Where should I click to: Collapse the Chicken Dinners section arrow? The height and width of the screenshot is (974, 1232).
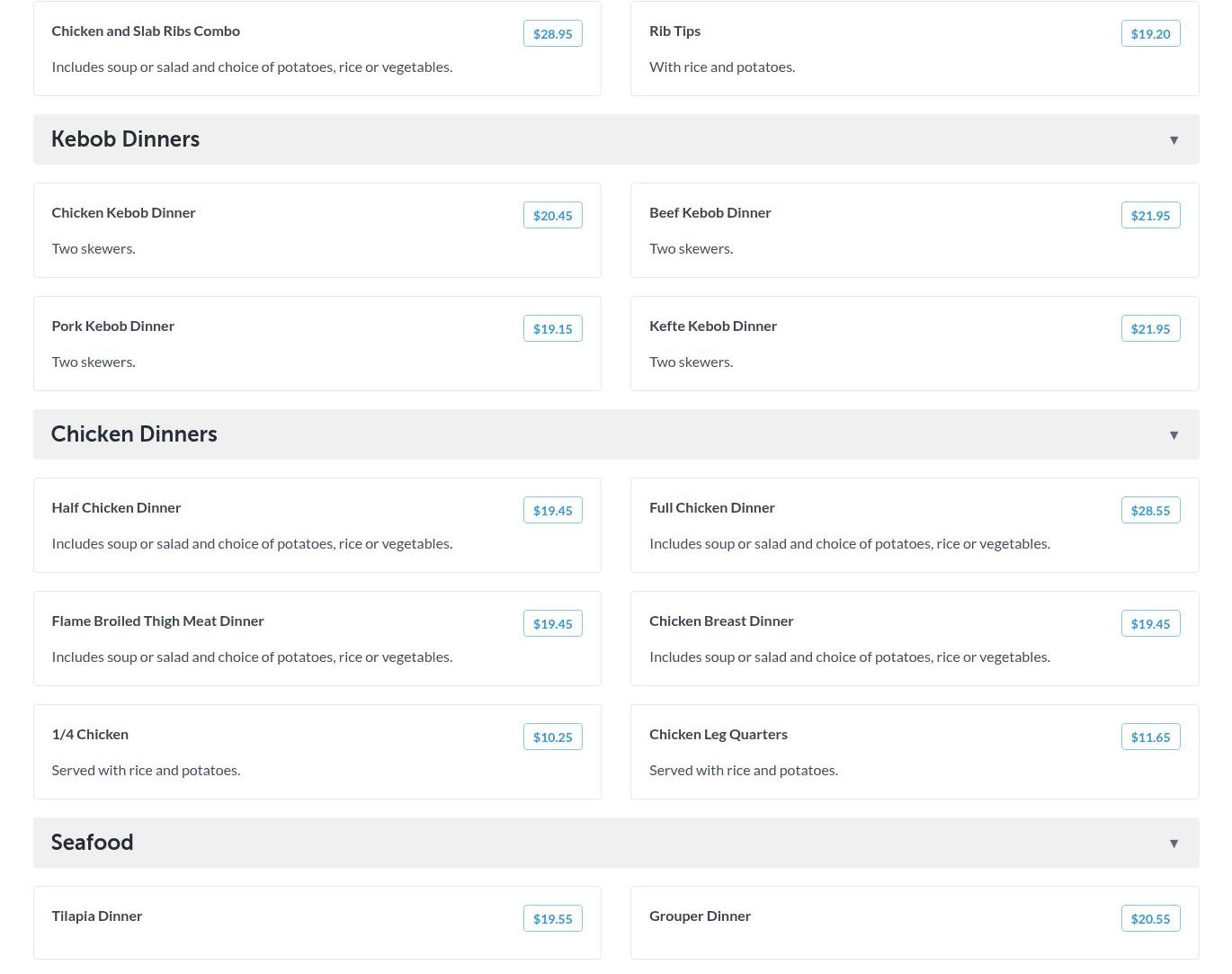point(1174,435)
